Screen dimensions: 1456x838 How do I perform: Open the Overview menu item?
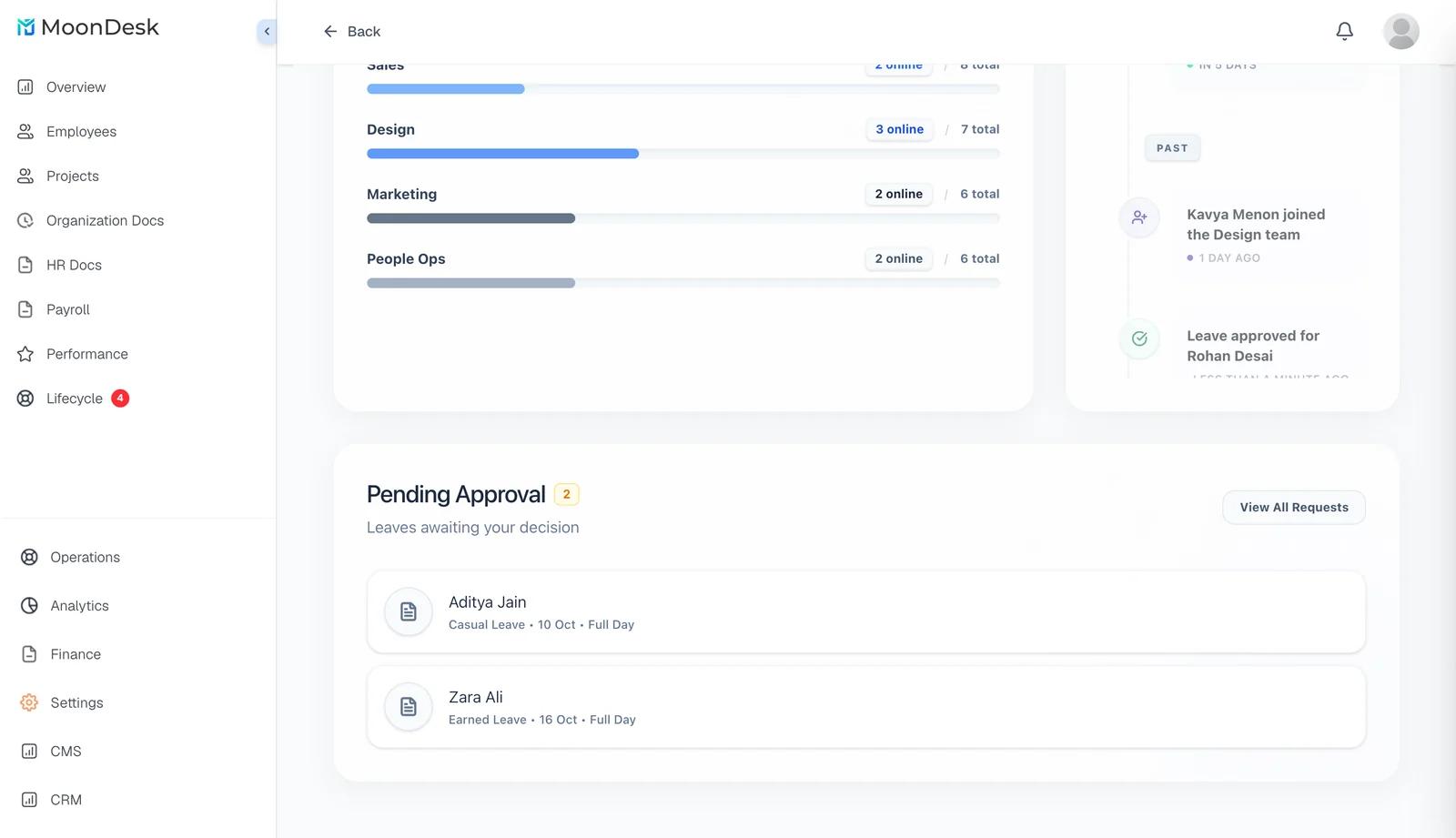point(76,87)
